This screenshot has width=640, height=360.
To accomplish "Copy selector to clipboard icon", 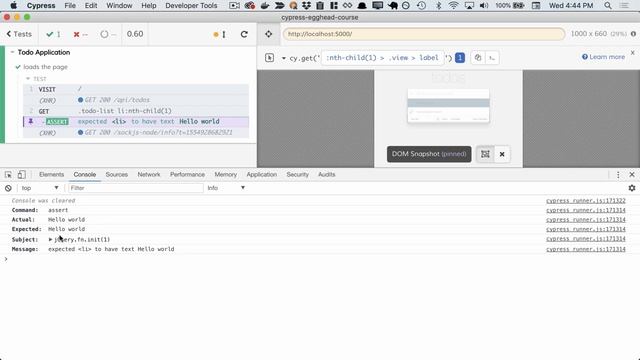I will [x=478, y=58].
